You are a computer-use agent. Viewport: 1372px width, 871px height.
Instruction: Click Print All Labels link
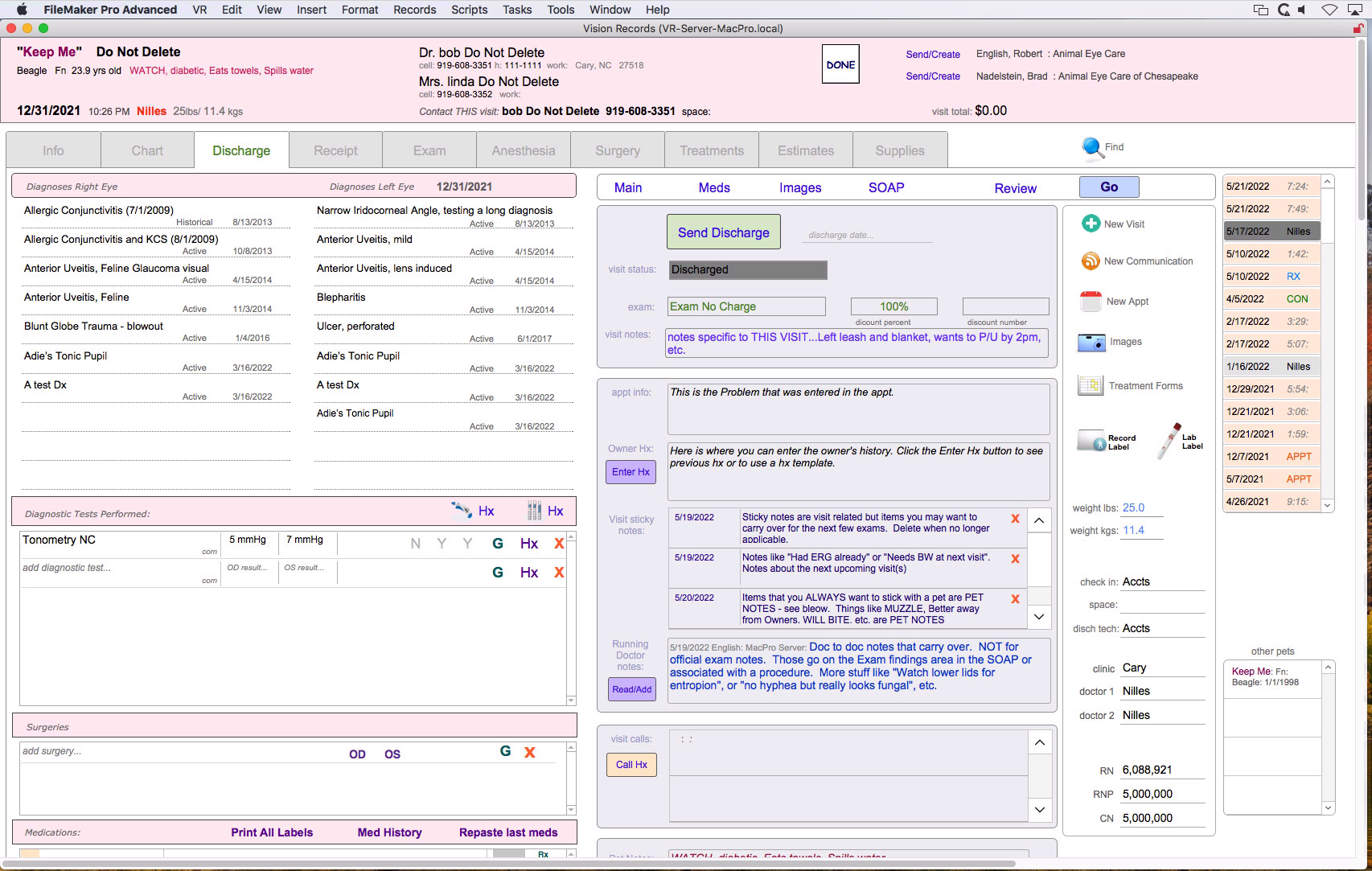click(272, 832)
